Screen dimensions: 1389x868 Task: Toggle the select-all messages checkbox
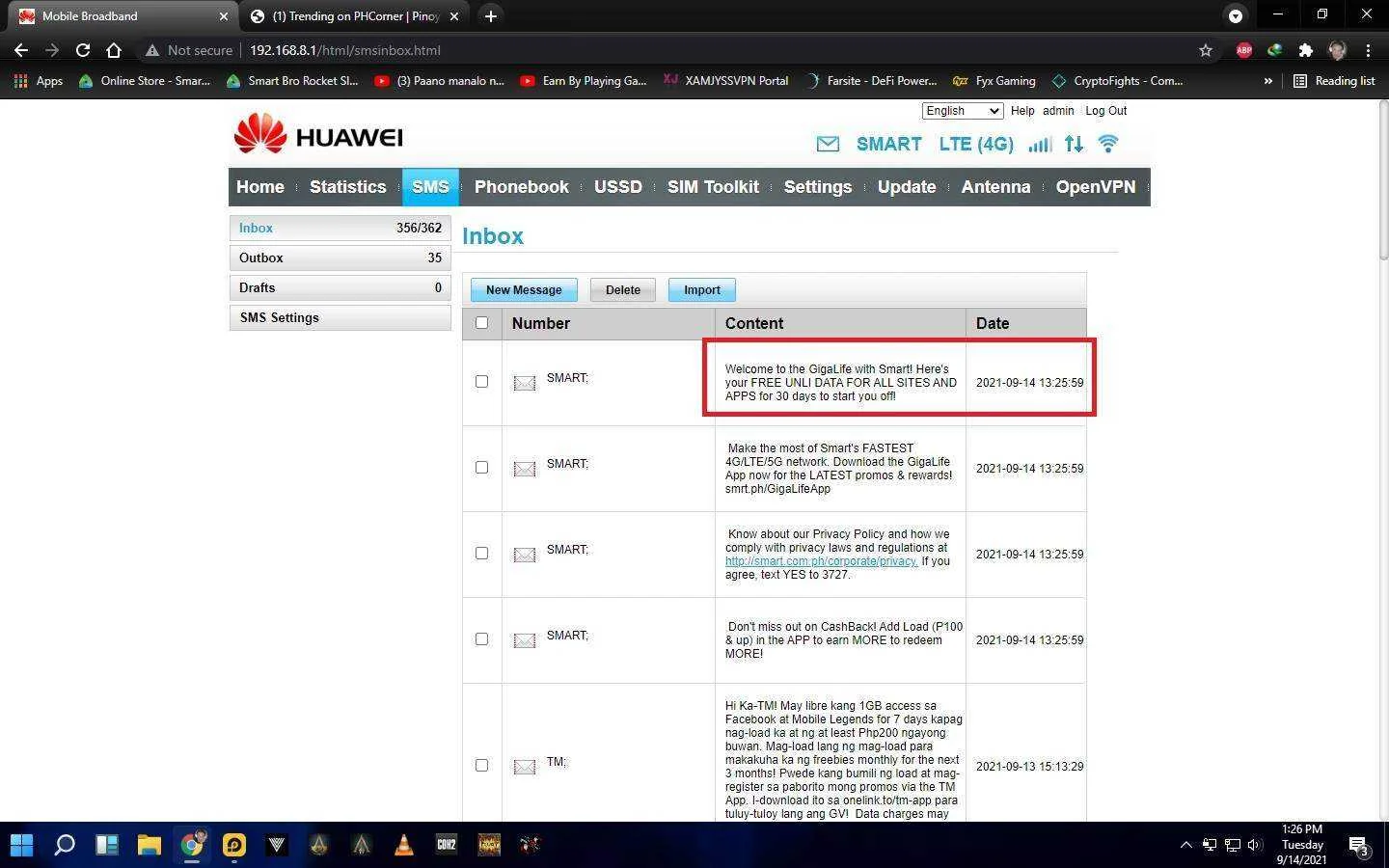(x=481, y=323)
